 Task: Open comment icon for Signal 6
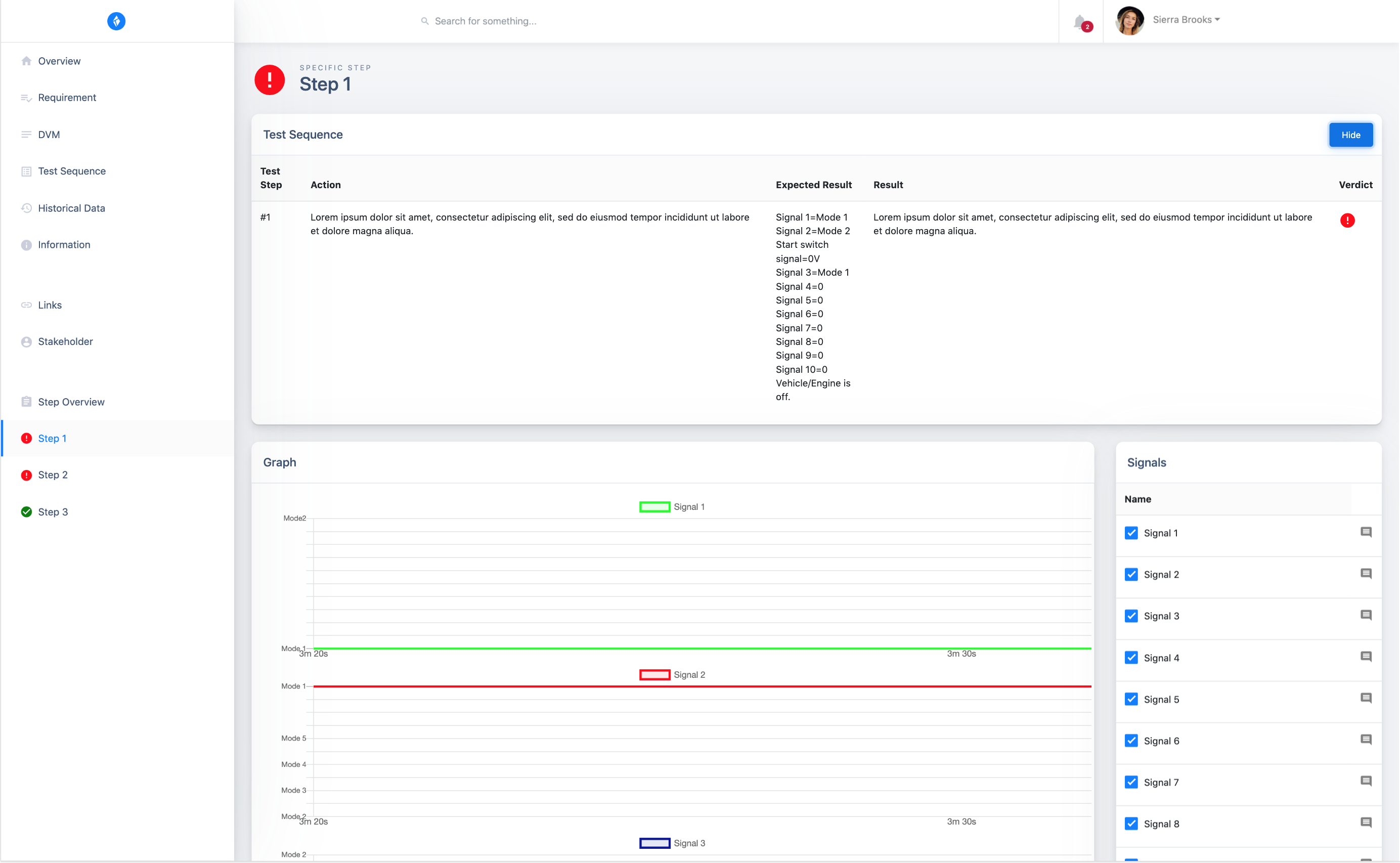(1366, 740)
